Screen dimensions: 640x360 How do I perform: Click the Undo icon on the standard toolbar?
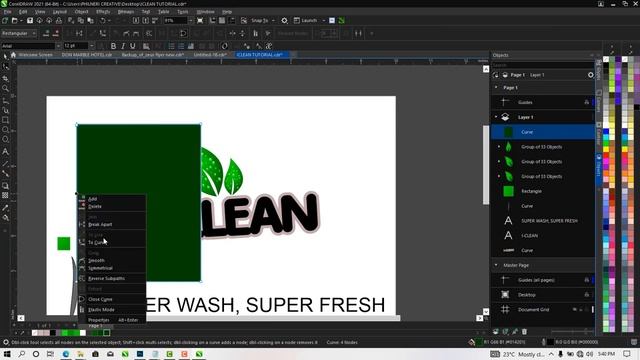click(103, 20)
